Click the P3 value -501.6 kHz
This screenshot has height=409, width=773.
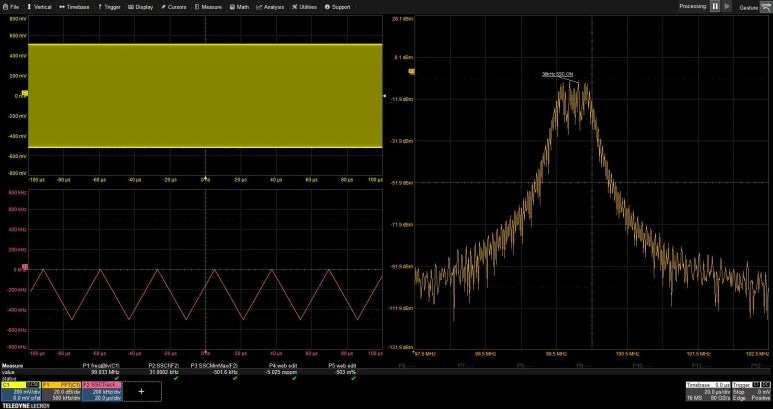point(225,372)
